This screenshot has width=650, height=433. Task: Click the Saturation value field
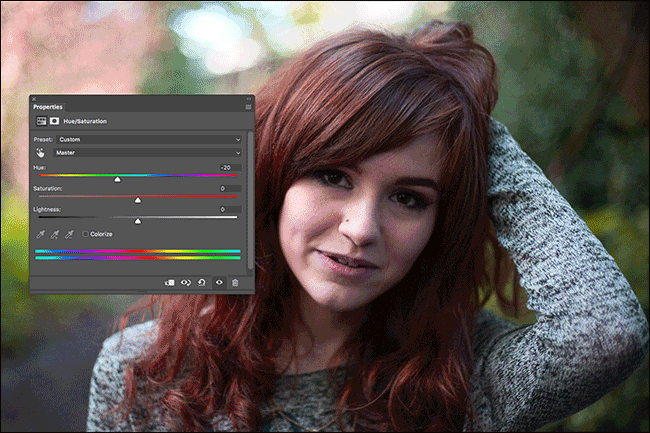click(231, 189)
